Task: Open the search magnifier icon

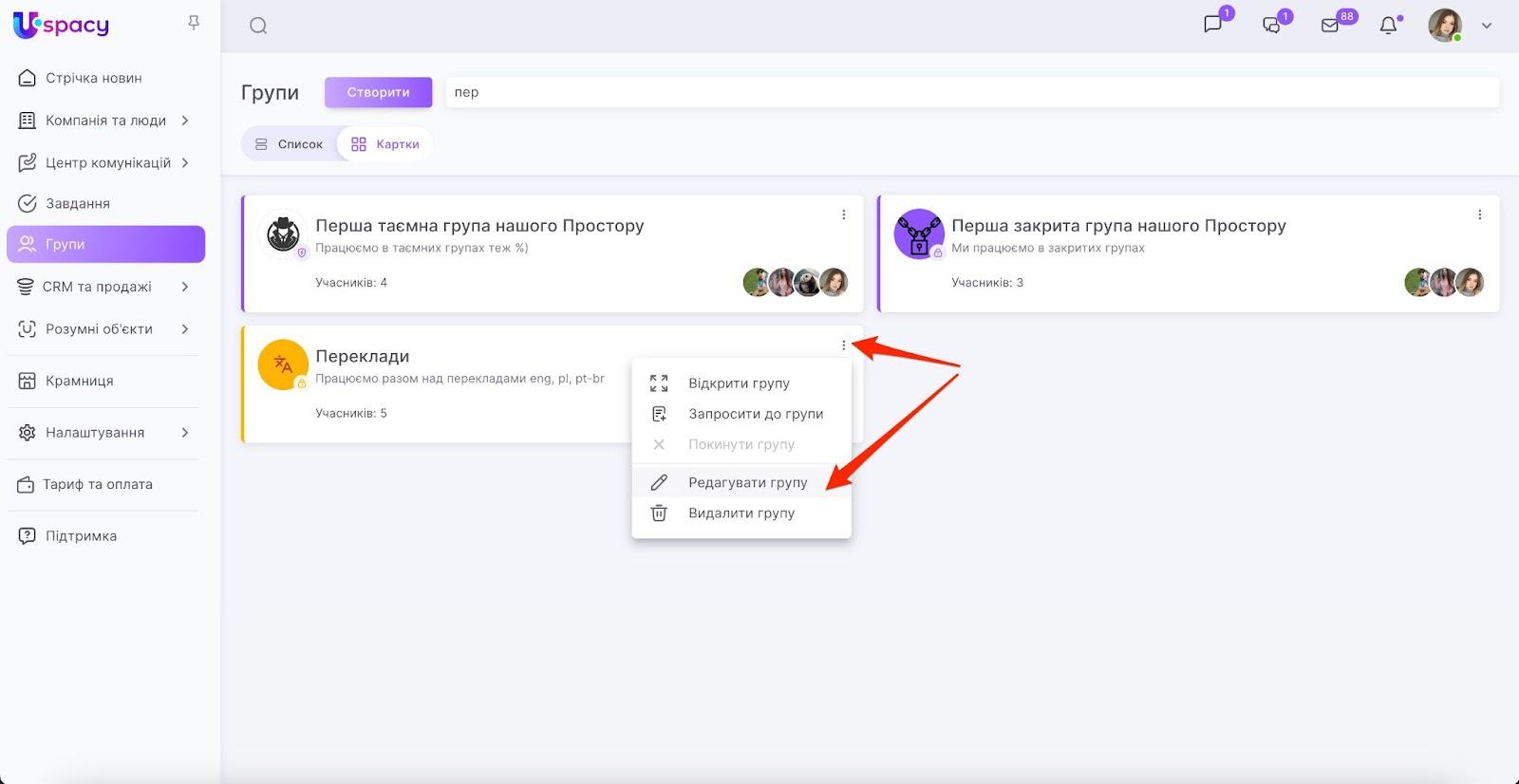Action: (258, 26)
